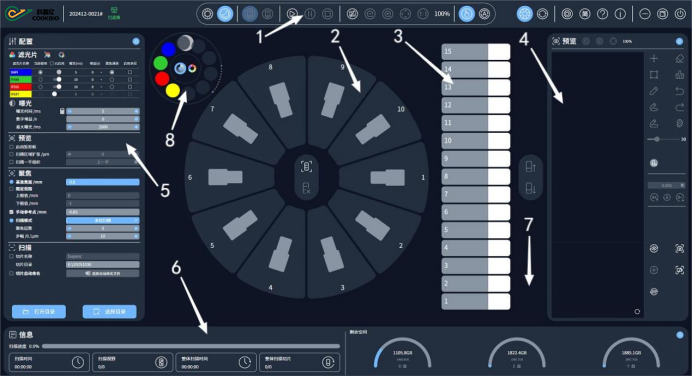
Task: Select radio button for the blue filter row
Action: click(41, 72)
